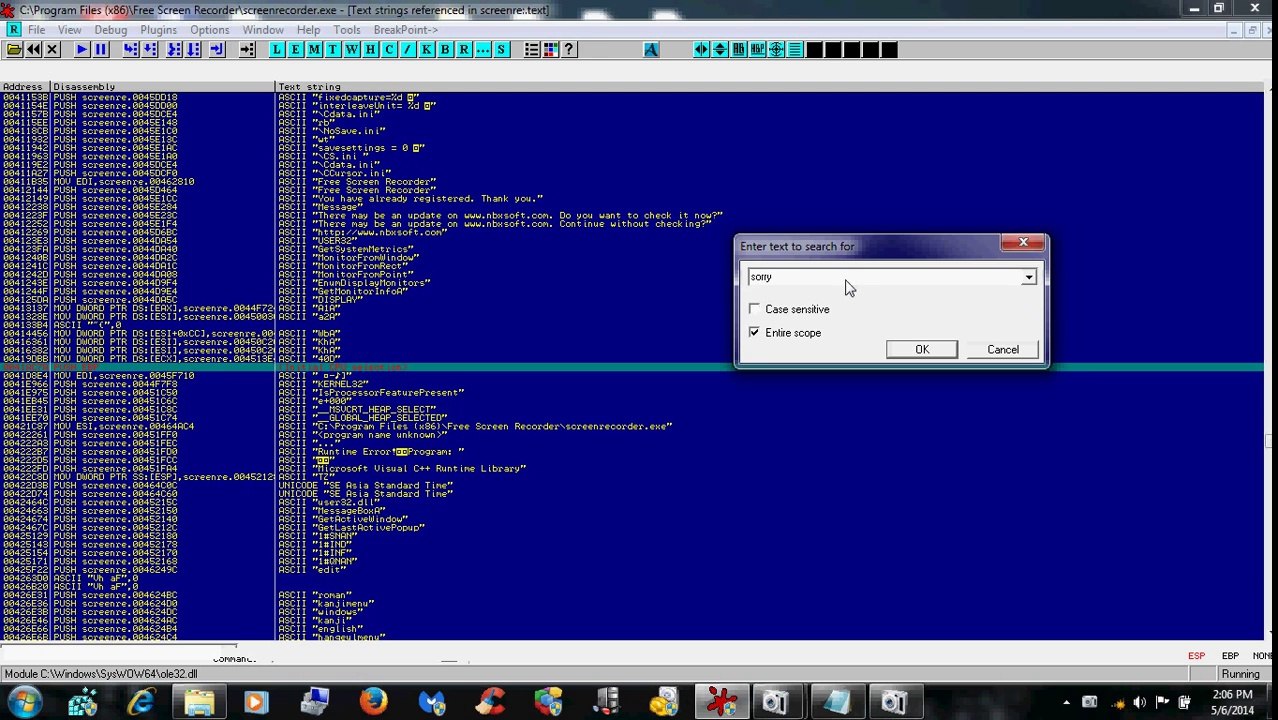Image resolution: width=1278 pixels, height=720 pixels.
Task: Cancel the search dialog
Action: [x=1003, y=349]
